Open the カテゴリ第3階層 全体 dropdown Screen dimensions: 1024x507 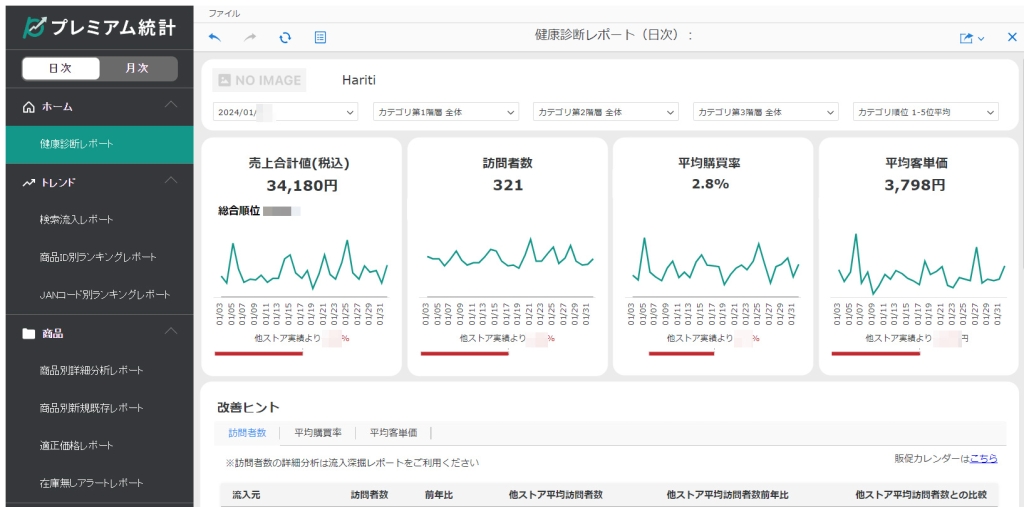pyautogui.click(x=765, y=112)
